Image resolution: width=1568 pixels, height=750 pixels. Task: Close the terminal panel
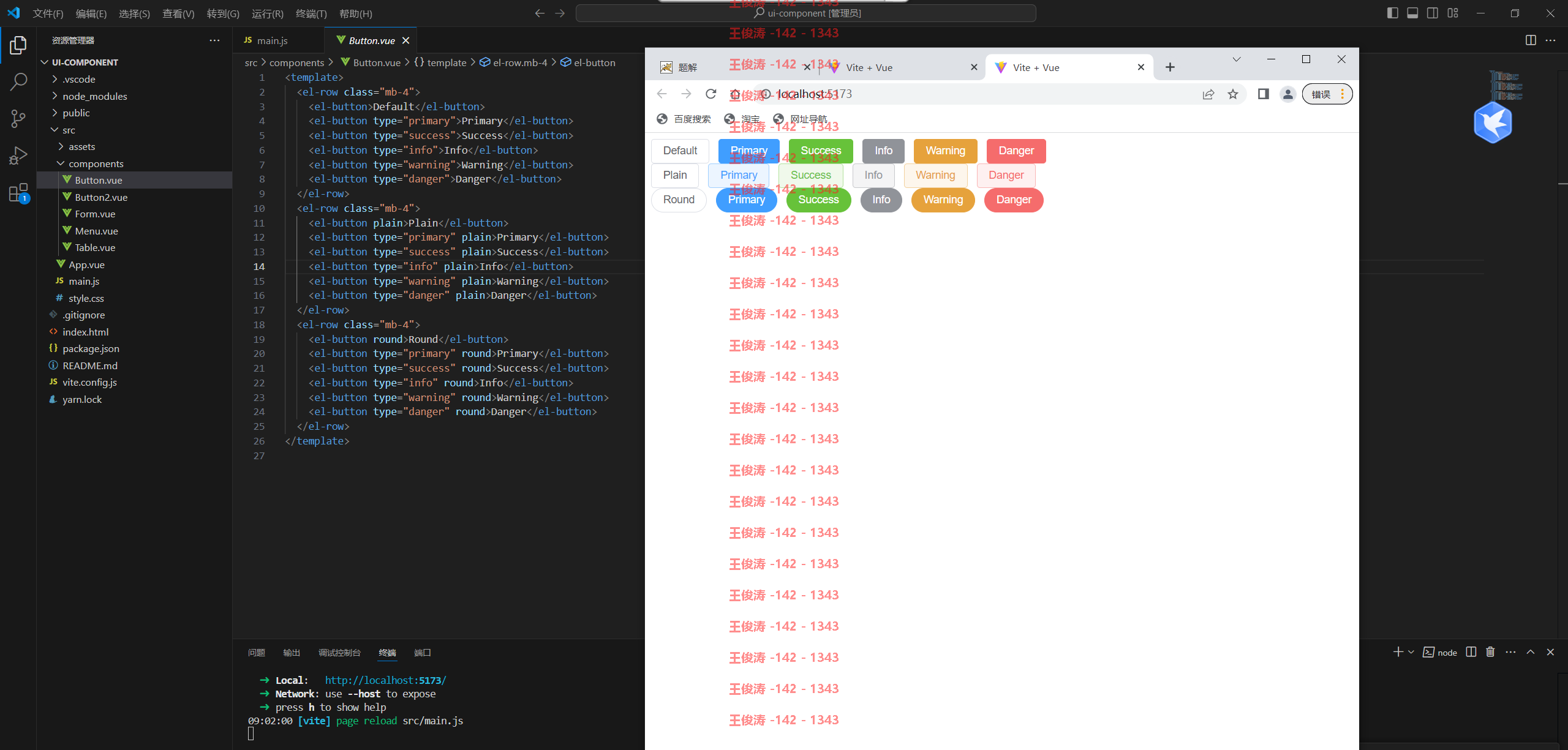coord(1550,652)
